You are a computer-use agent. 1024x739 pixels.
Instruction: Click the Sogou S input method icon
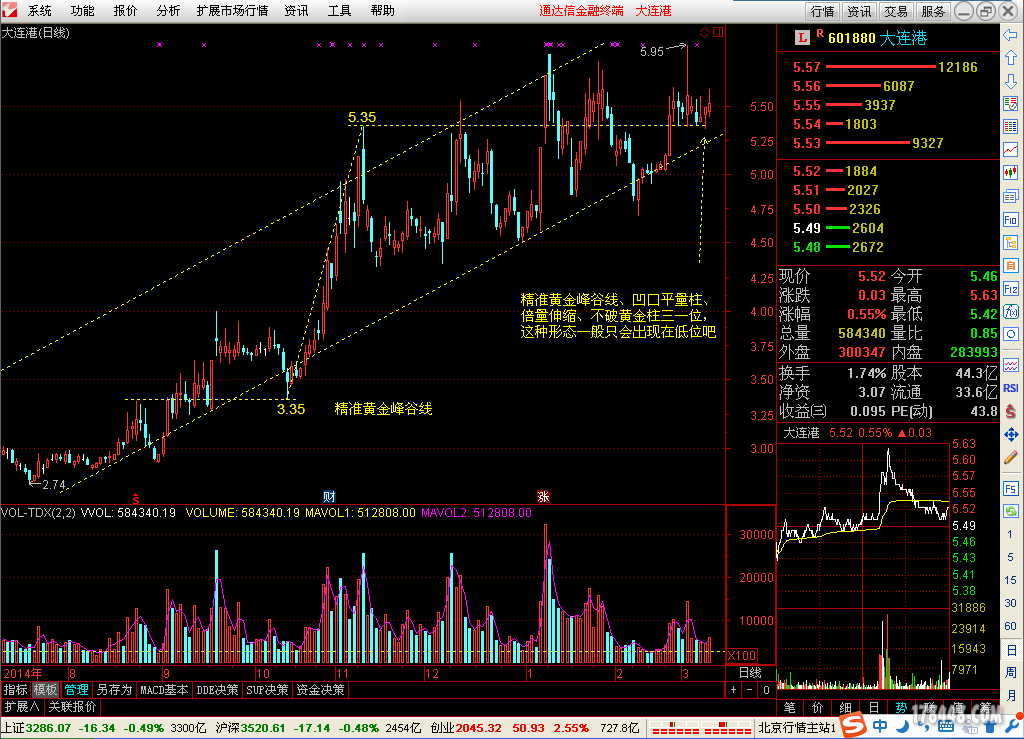[x=852, y=725]
